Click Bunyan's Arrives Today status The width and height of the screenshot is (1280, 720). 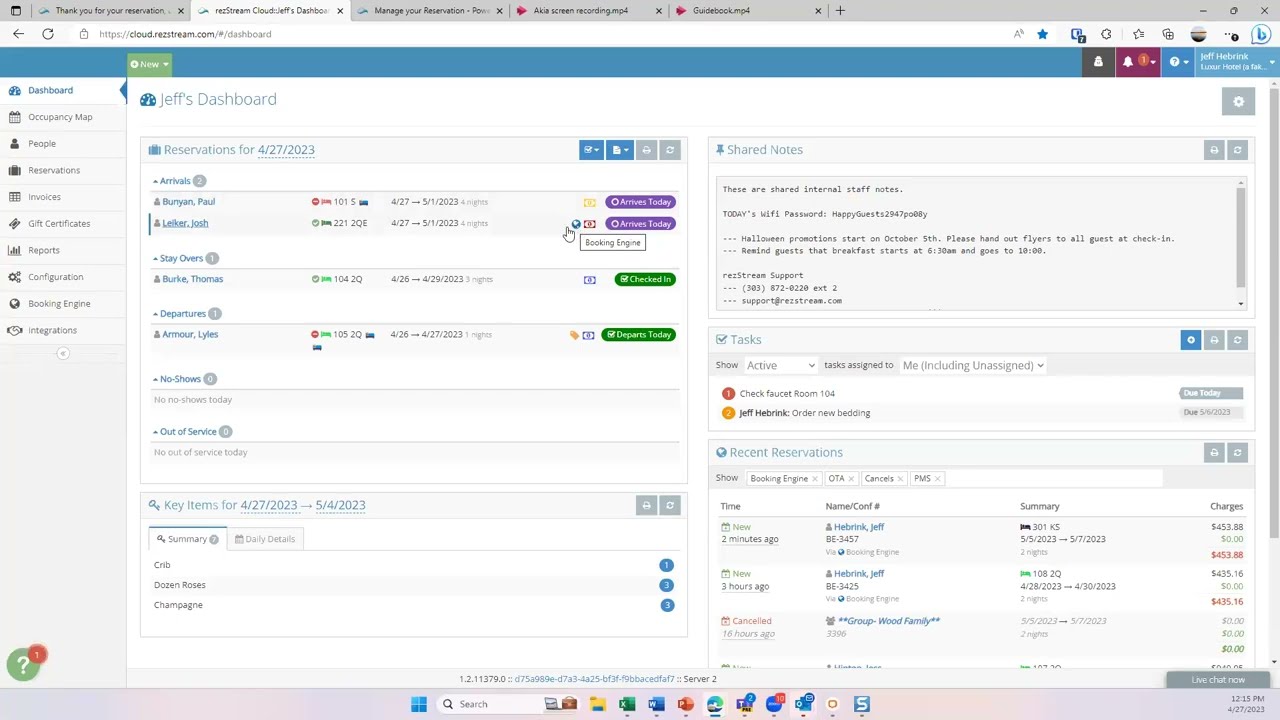click(640, 202)
